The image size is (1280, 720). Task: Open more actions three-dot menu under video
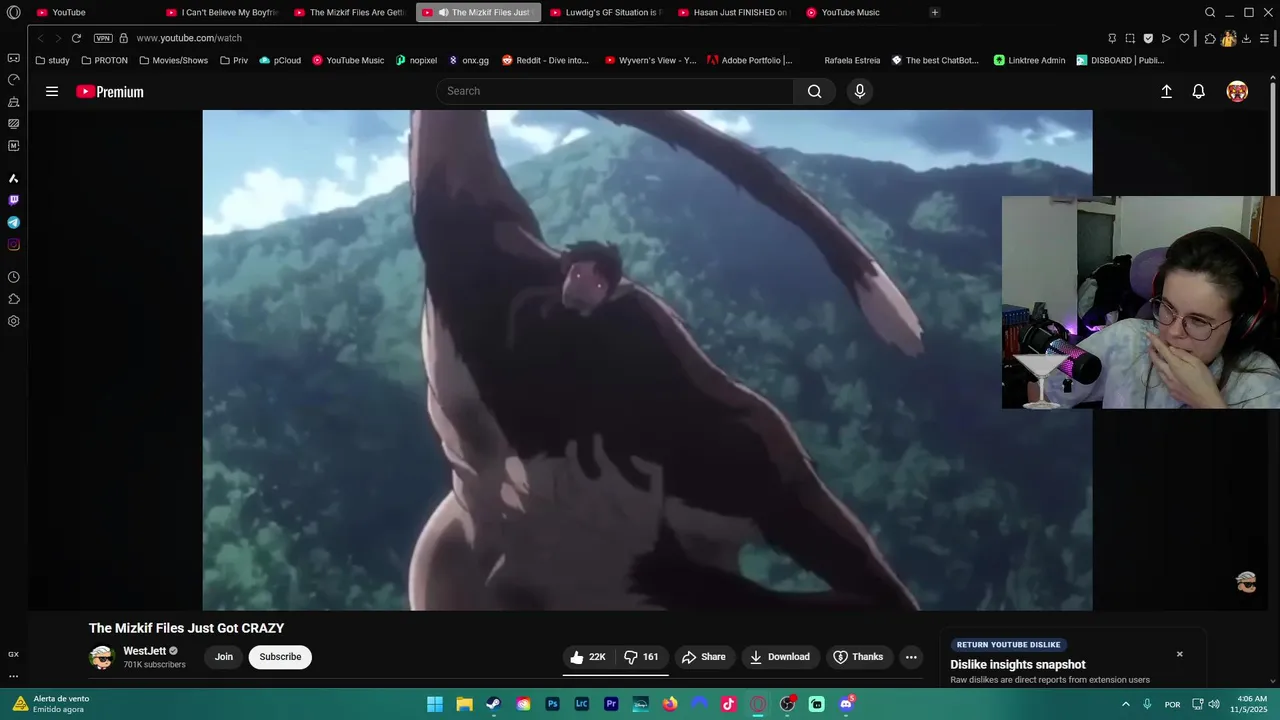click(911, 657)
